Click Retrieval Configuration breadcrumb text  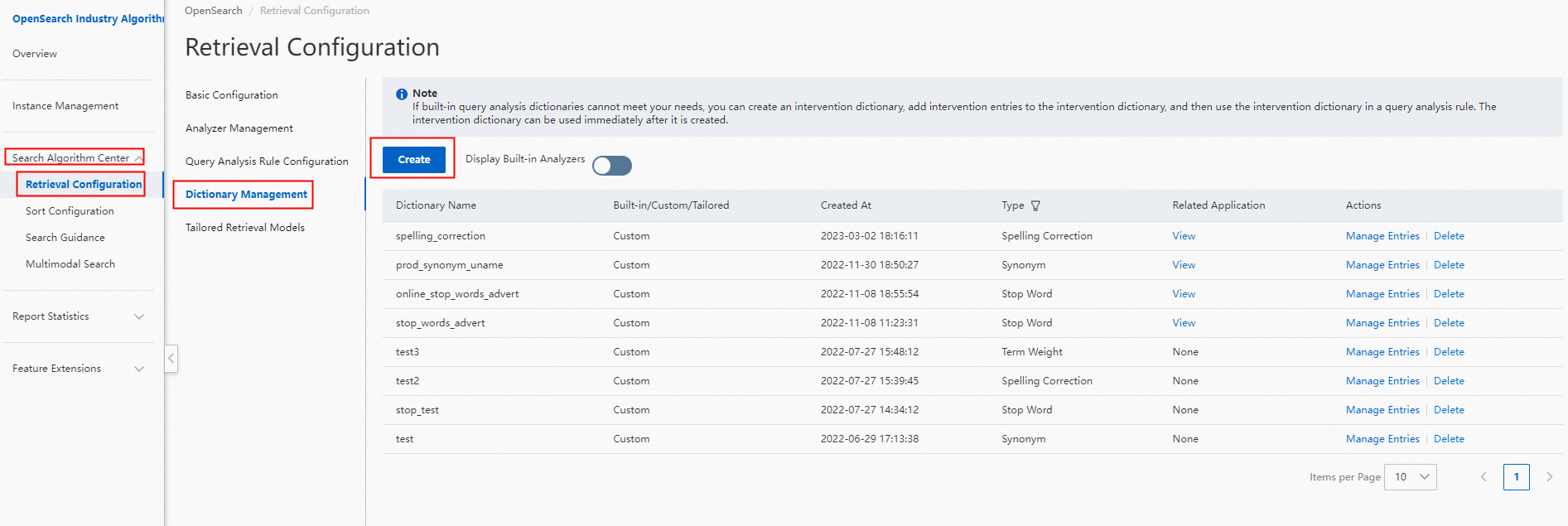point(315,11)
